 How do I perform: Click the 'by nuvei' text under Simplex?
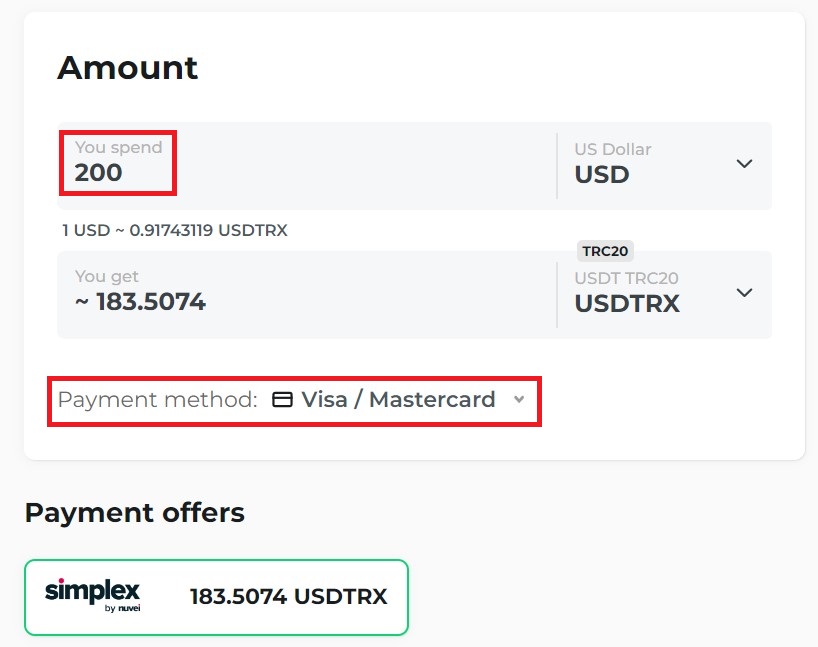pyautogui.click(x=121, y=607)
